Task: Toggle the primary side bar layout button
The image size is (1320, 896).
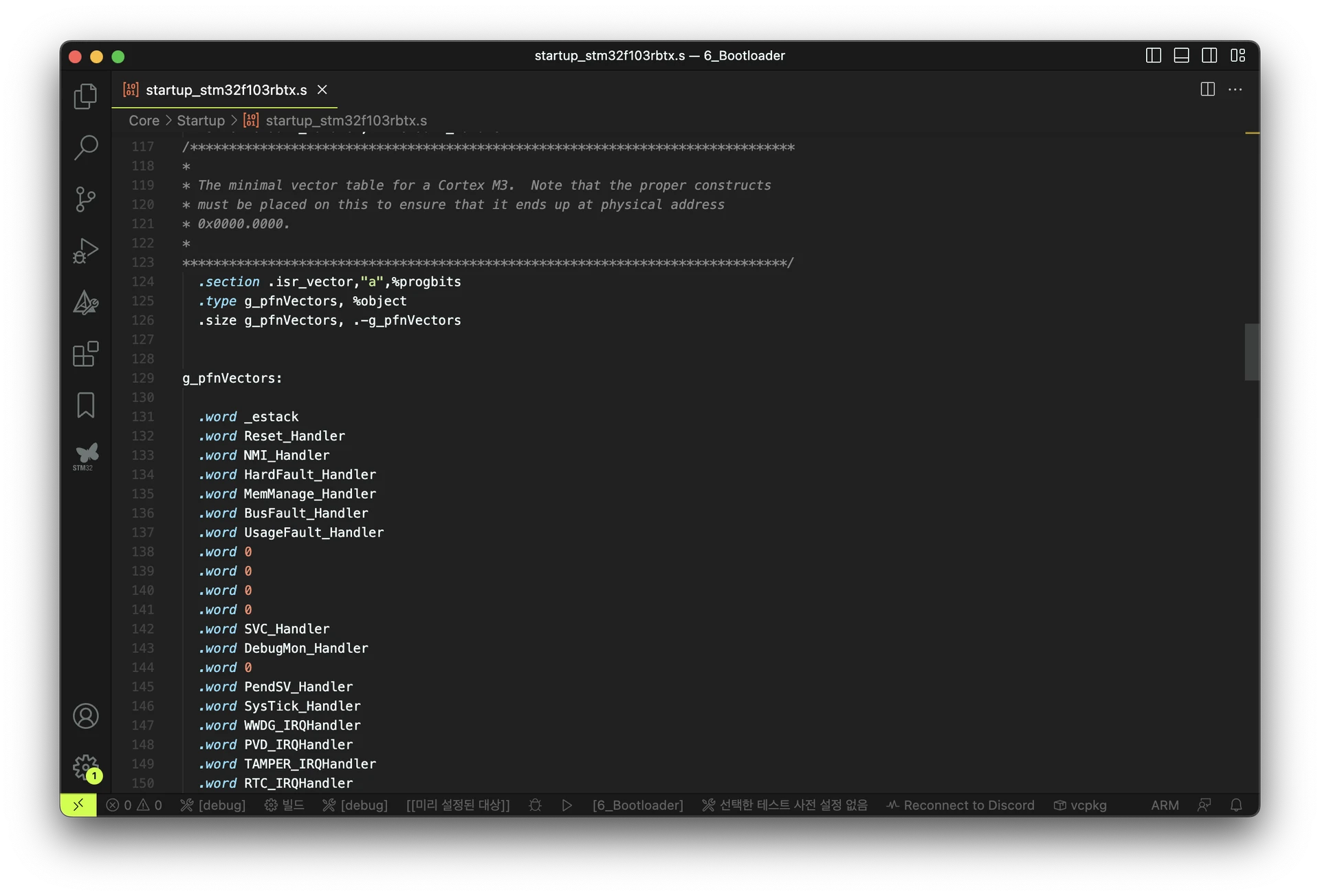Action: (x=1153, y=56)
